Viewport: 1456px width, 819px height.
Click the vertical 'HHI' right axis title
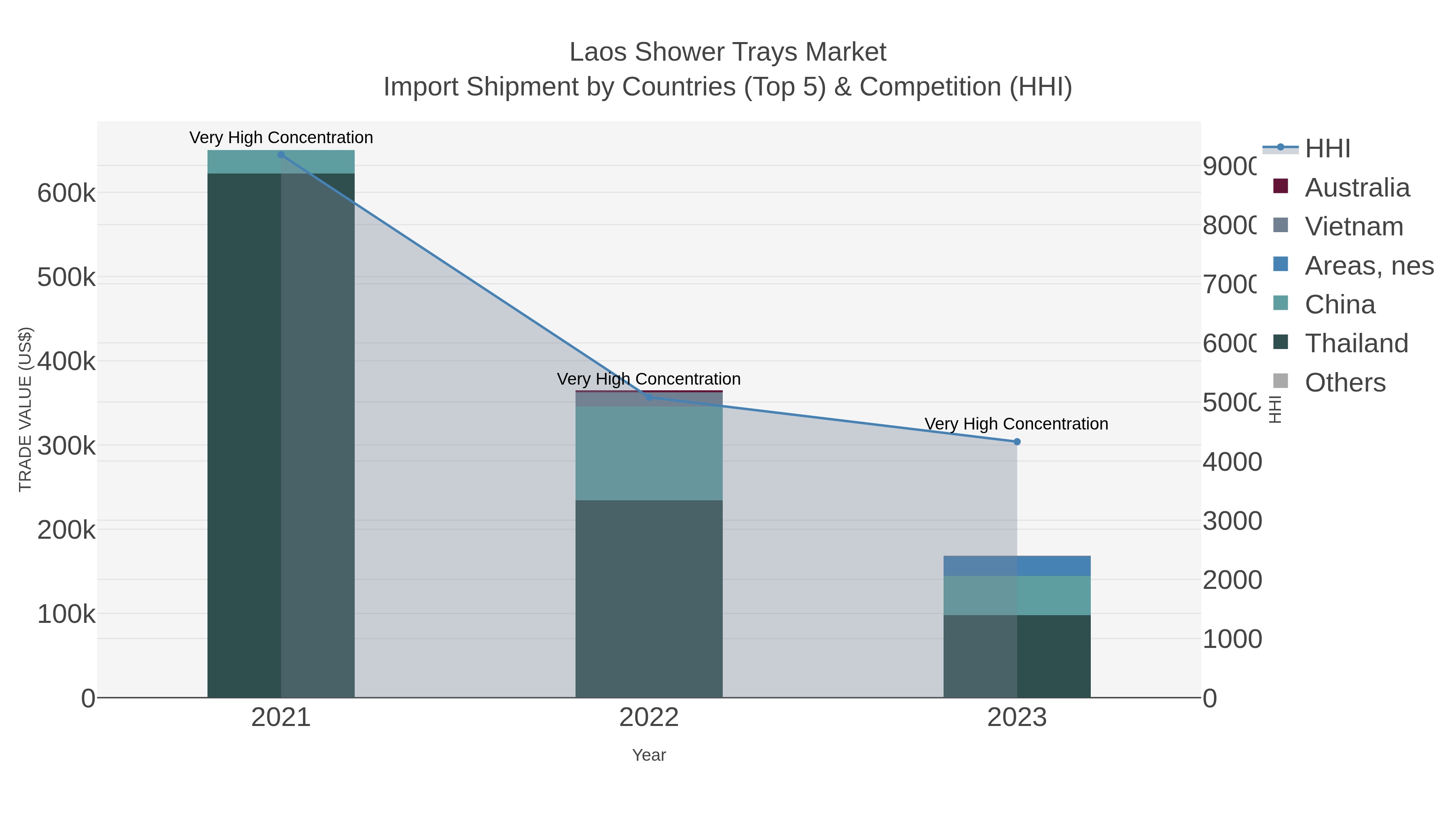click(1274, 409)
